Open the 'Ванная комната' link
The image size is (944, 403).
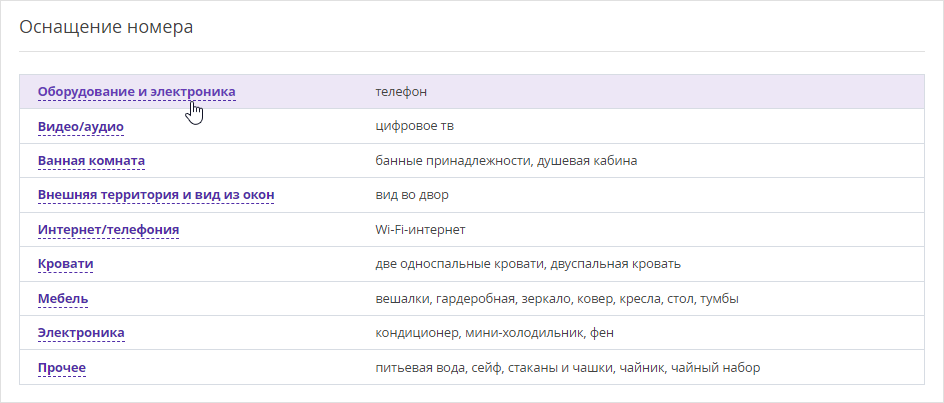pyautogui.click(x=91, y=161)
